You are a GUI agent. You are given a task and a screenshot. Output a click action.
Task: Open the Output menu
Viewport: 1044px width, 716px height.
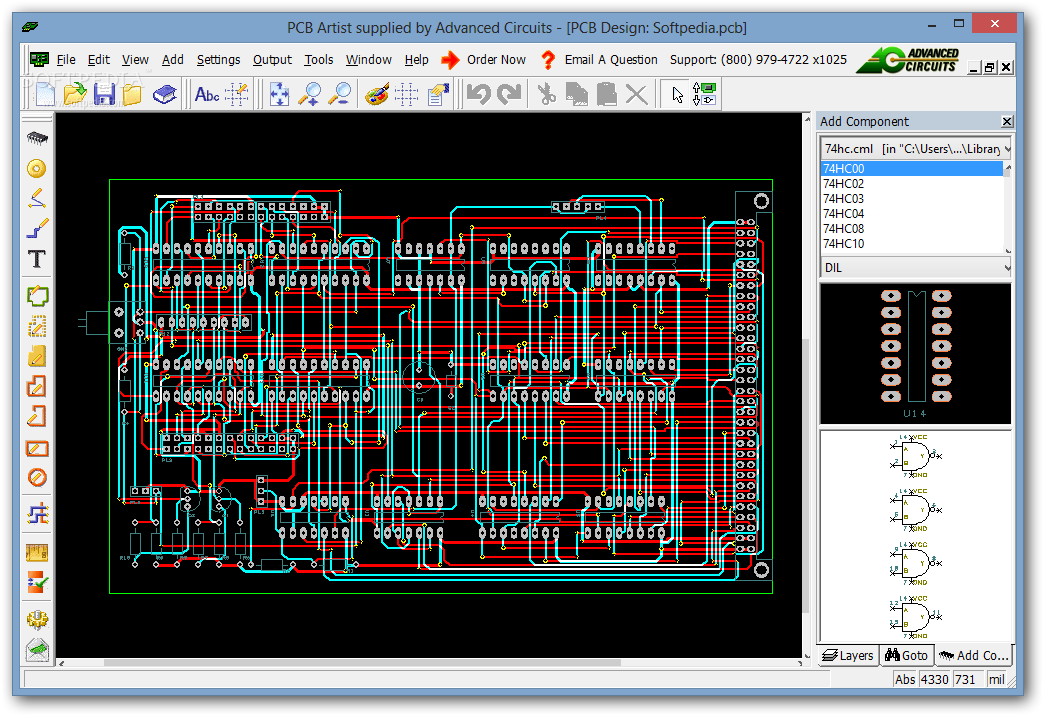pos(272,59)
